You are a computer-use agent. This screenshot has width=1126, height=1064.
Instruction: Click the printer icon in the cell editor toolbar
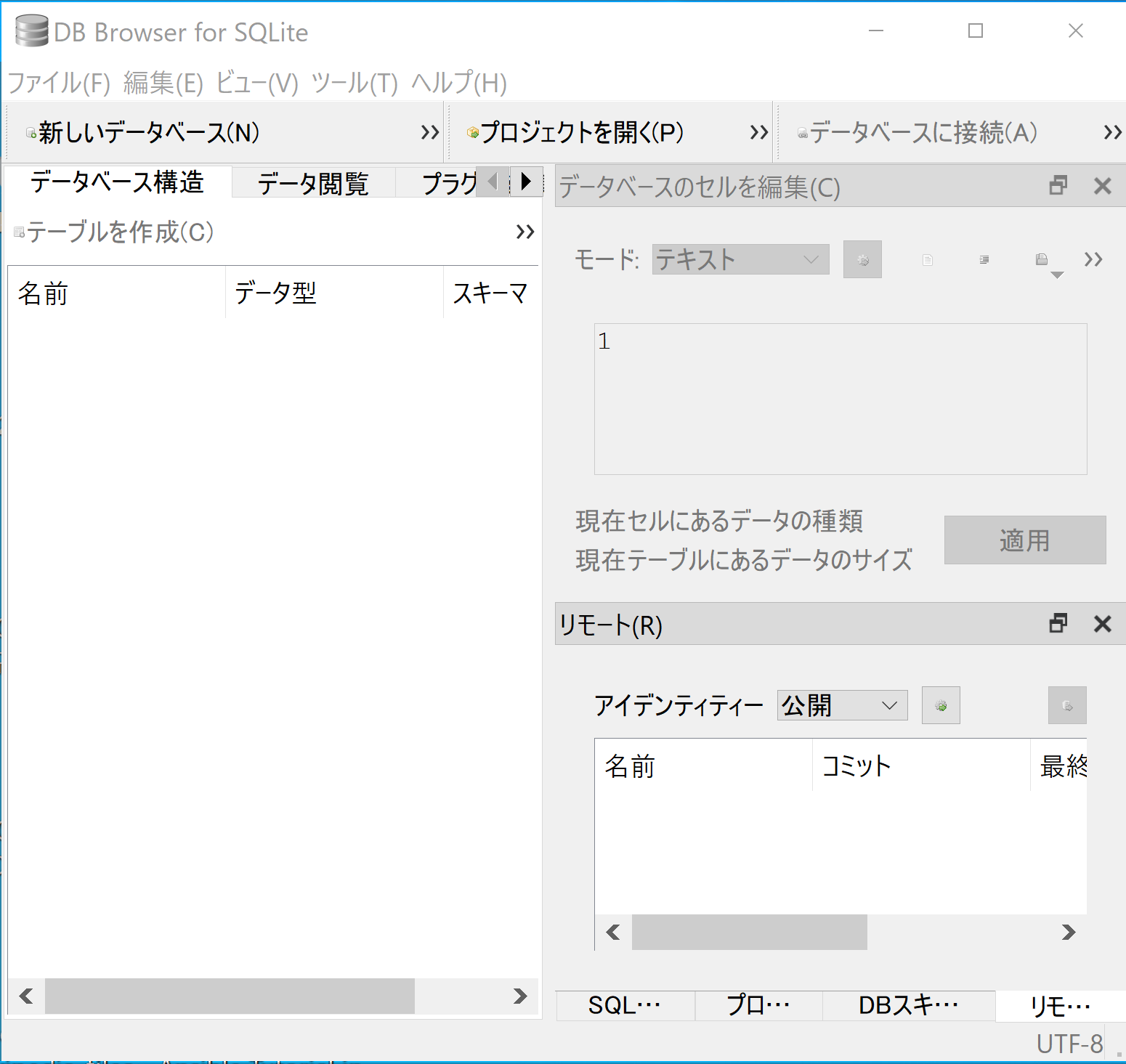tap(1042, 259)
